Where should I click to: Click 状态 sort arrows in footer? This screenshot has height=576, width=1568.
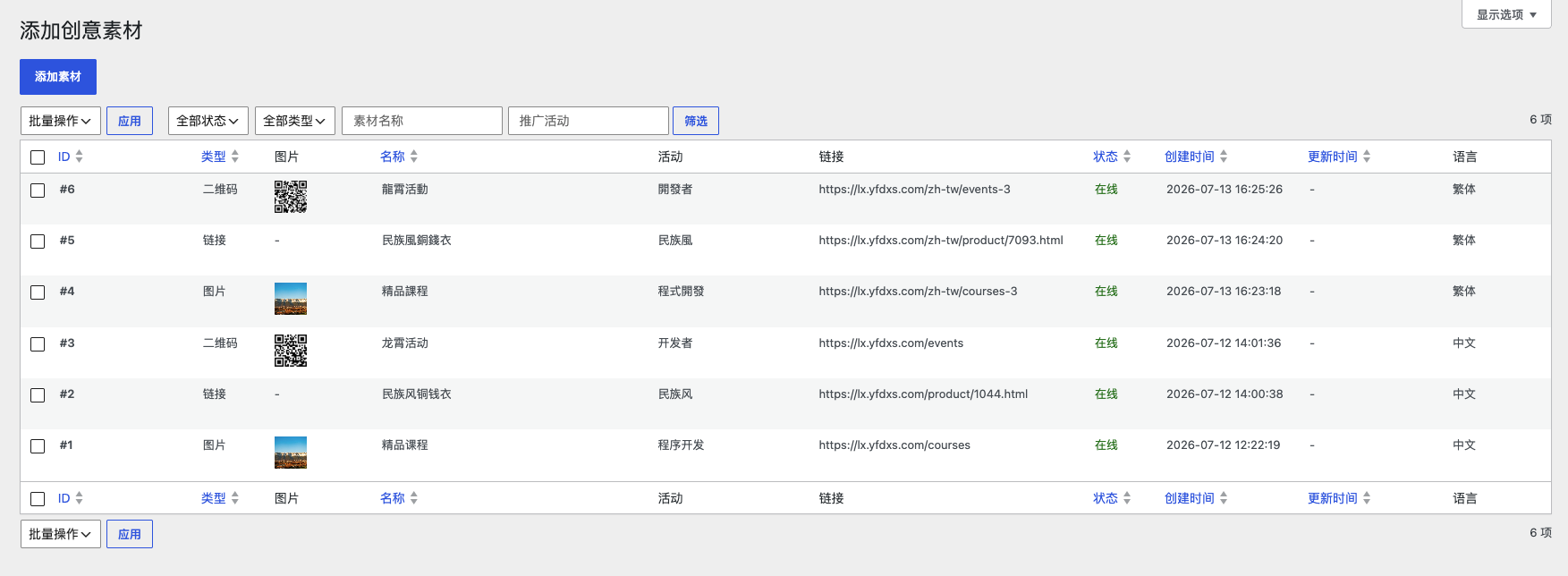click(1126, 498)
